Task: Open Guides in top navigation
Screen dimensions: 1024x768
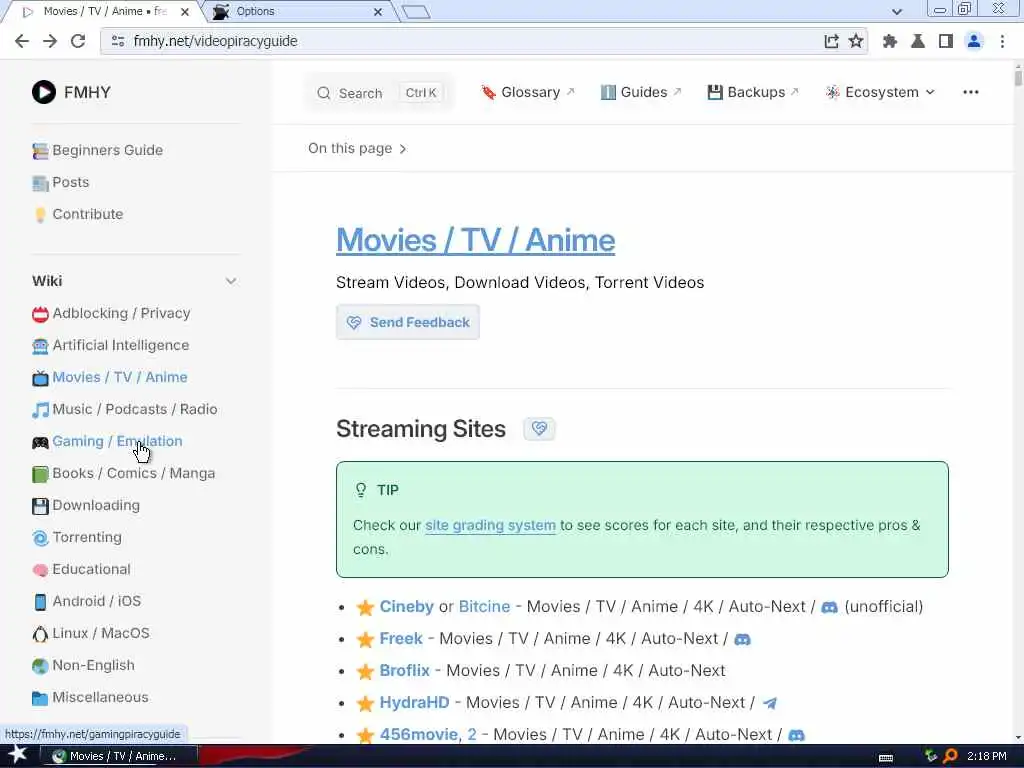Action: click(x=641, y=92)
